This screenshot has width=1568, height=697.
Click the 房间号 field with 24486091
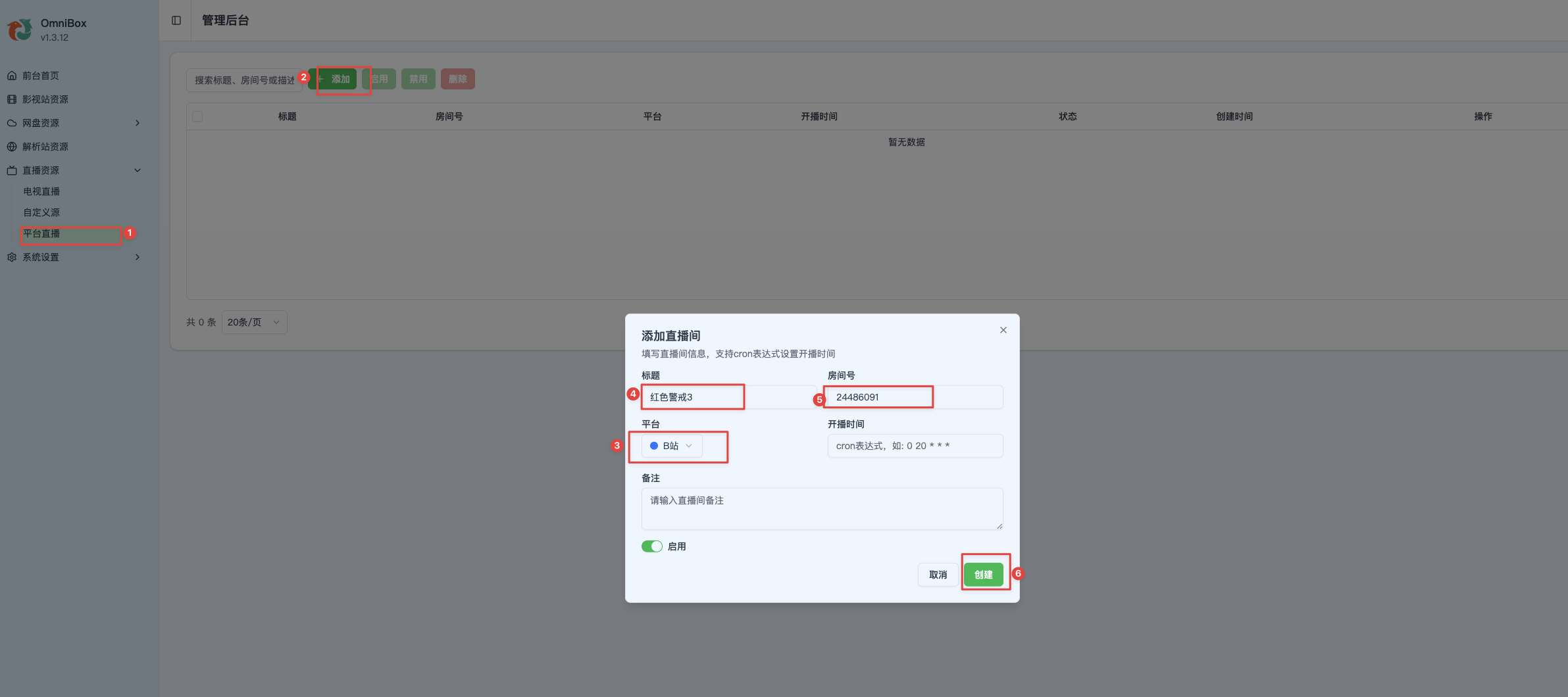point(915,397)
